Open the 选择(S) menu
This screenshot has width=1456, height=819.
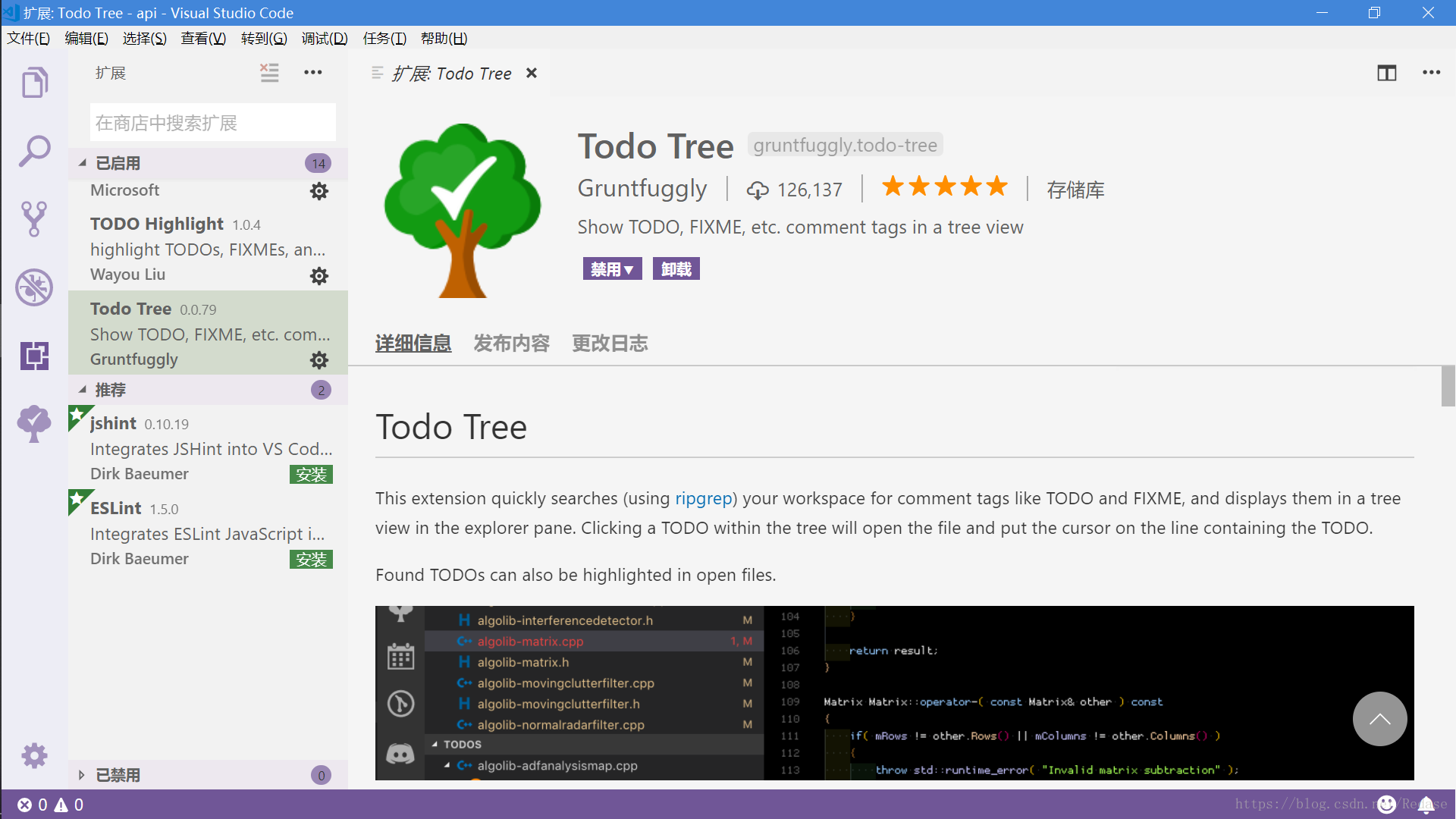(145, 39)
